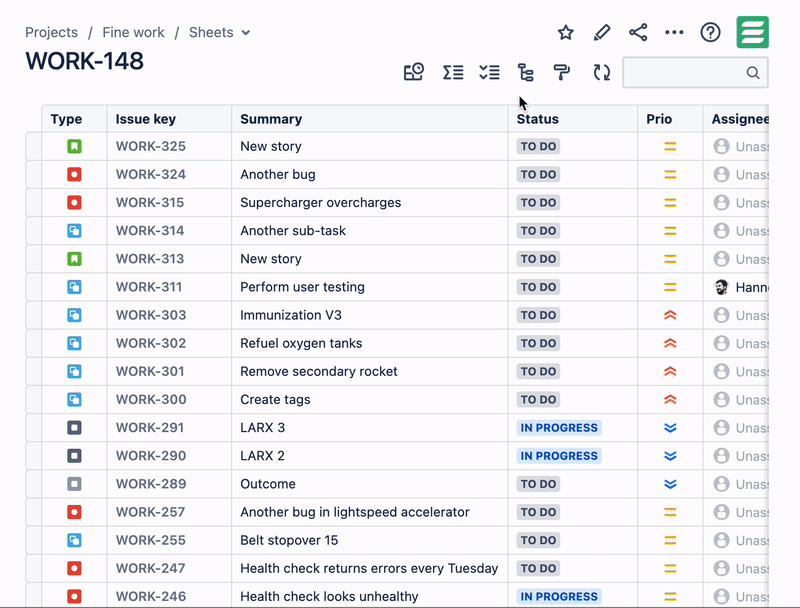The width and height of the screenshot is (800, 608).
Task: Select the format painter (paint roller) icon
Action: 561,72
